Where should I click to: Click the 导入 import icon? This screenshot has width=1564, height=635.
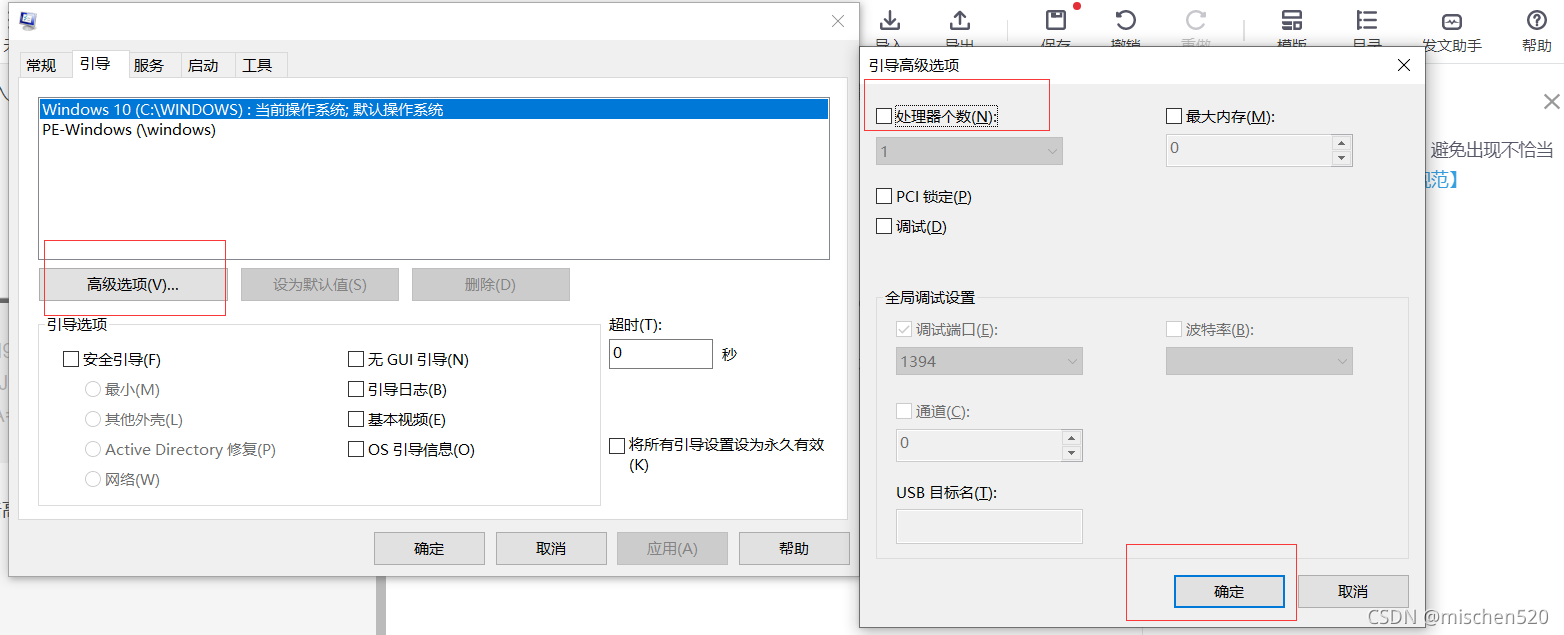coord(889,22)
